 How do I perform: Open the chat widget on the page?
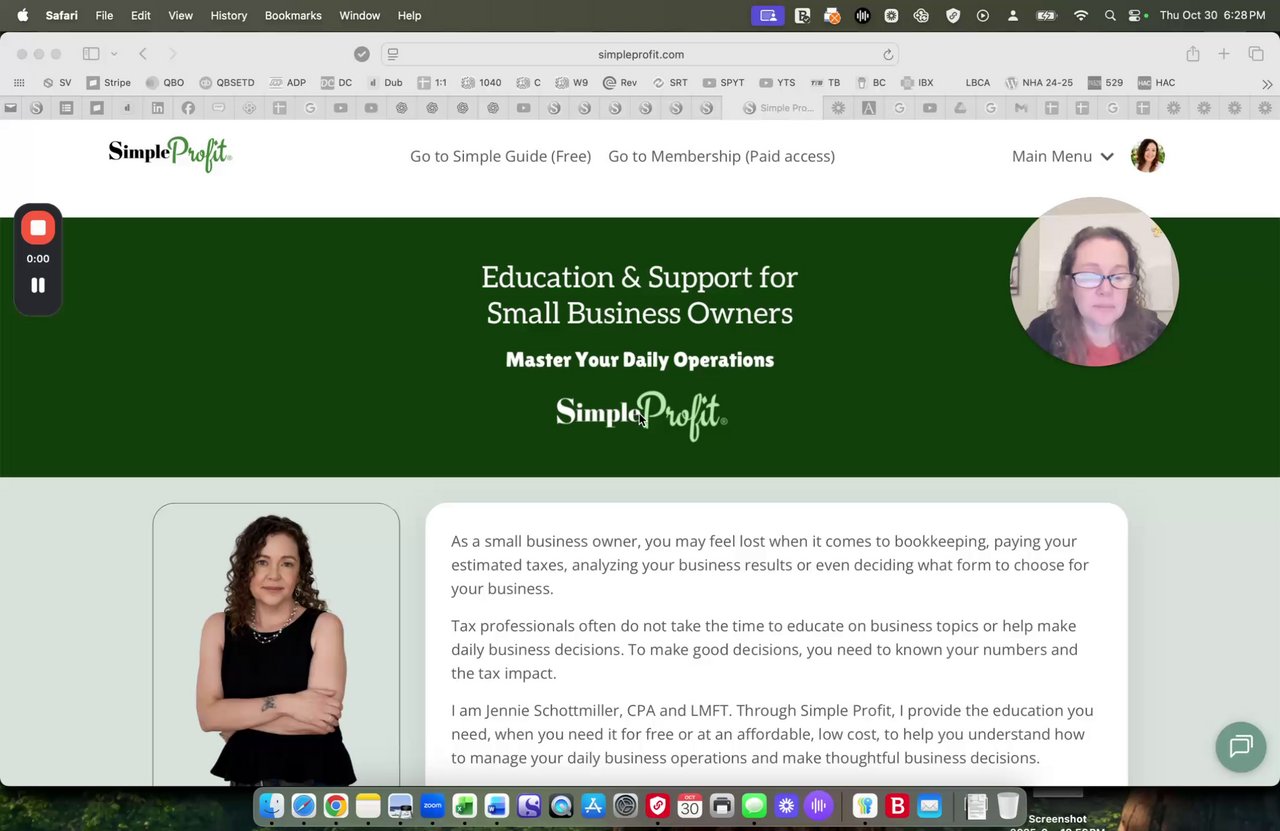pos(1241,746)
